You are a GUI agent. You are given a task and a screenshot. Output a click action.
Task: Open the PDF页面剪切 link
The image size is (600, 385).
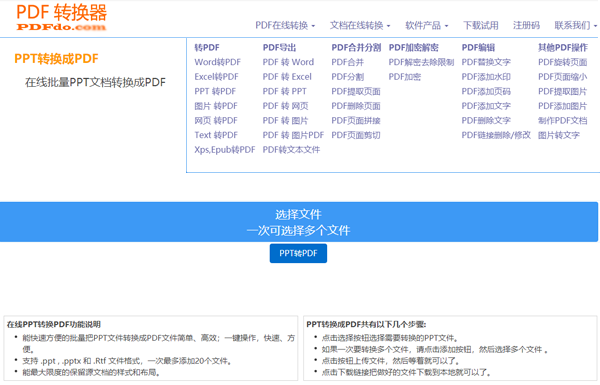356,135
